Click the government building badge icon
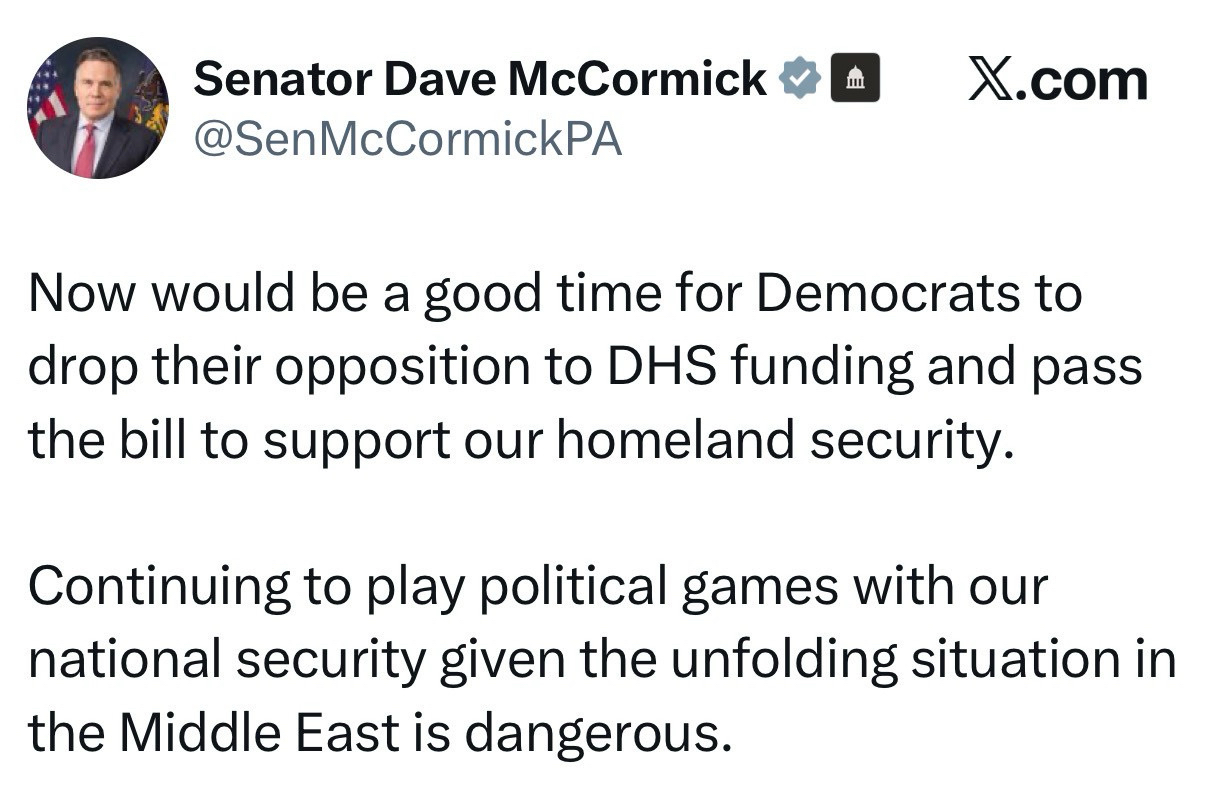This screenshot has height=806, width=1206. coord(856,78)
